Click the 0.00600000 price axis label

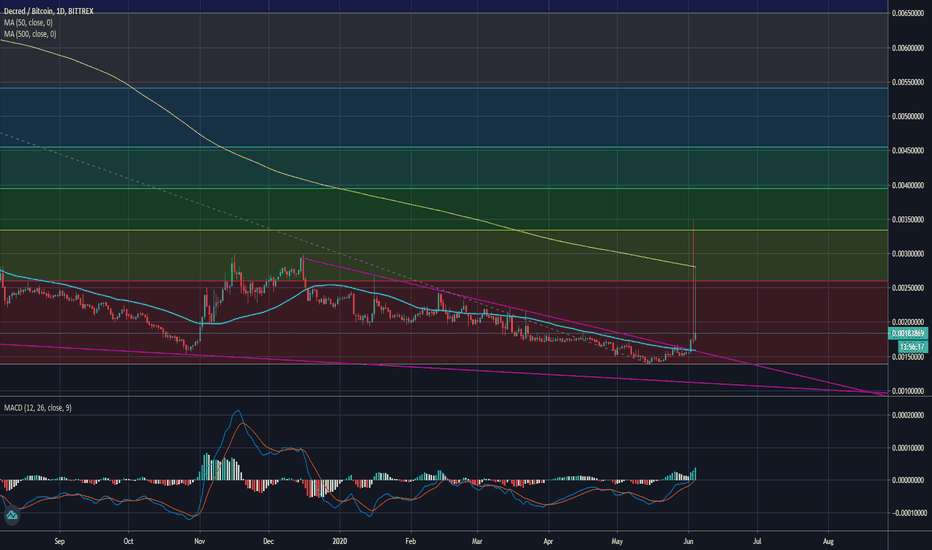click(908, 48)
